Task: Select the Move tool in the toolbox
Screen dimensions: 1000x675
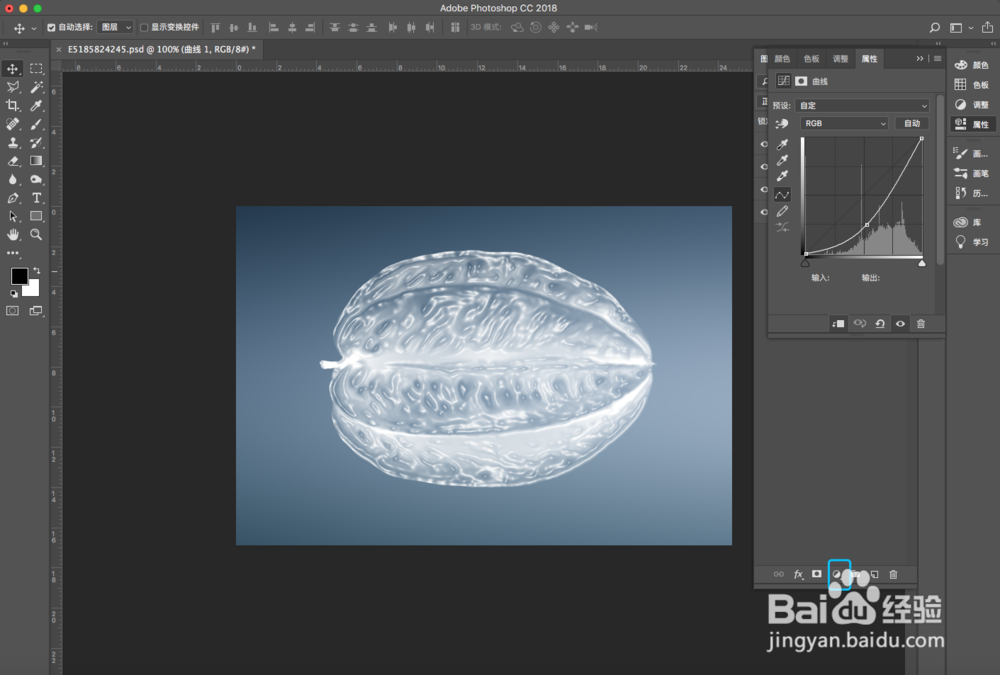Action: click(x=12, y=68)
